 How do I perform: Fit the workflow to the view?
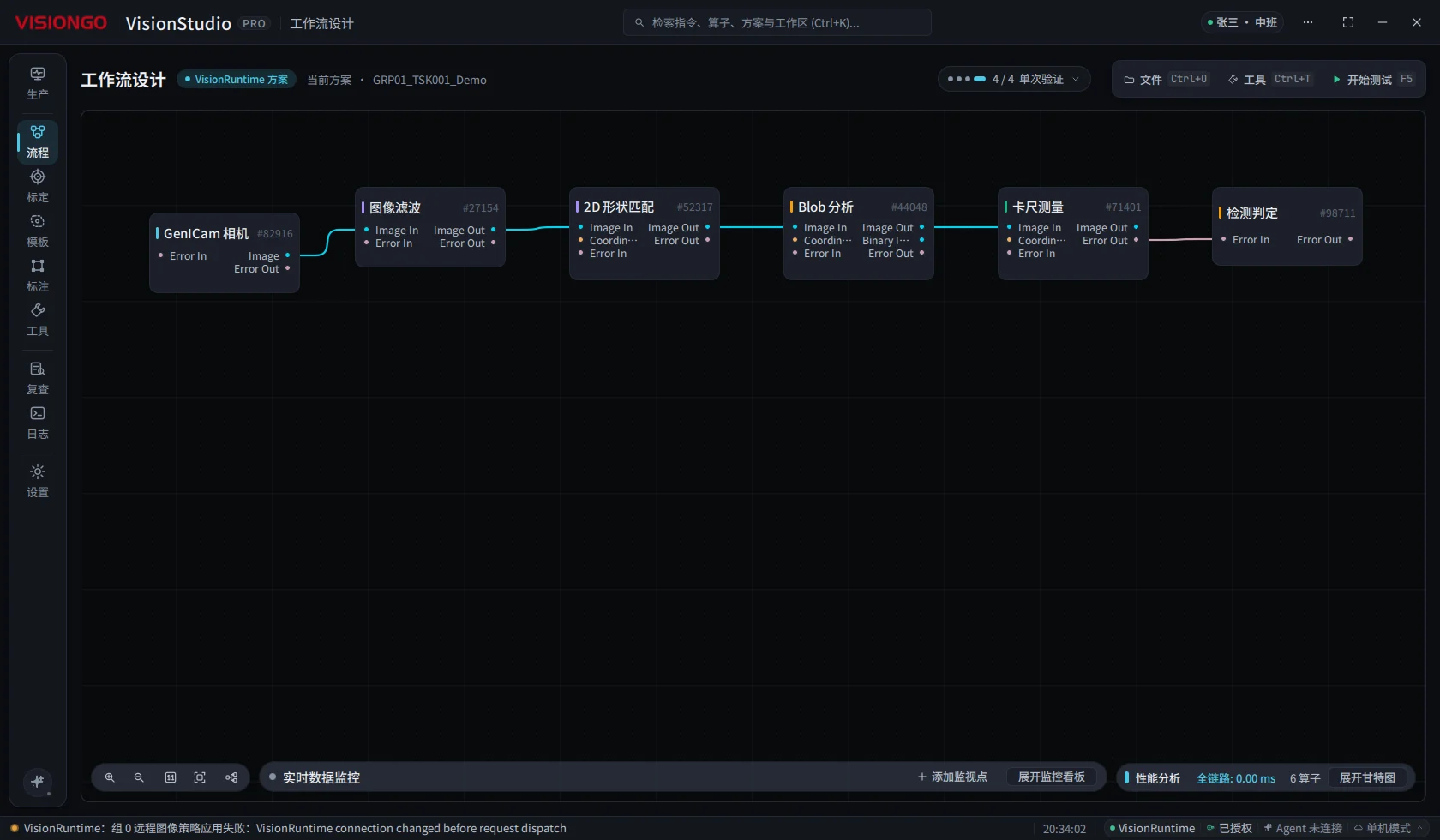point(200,777)
